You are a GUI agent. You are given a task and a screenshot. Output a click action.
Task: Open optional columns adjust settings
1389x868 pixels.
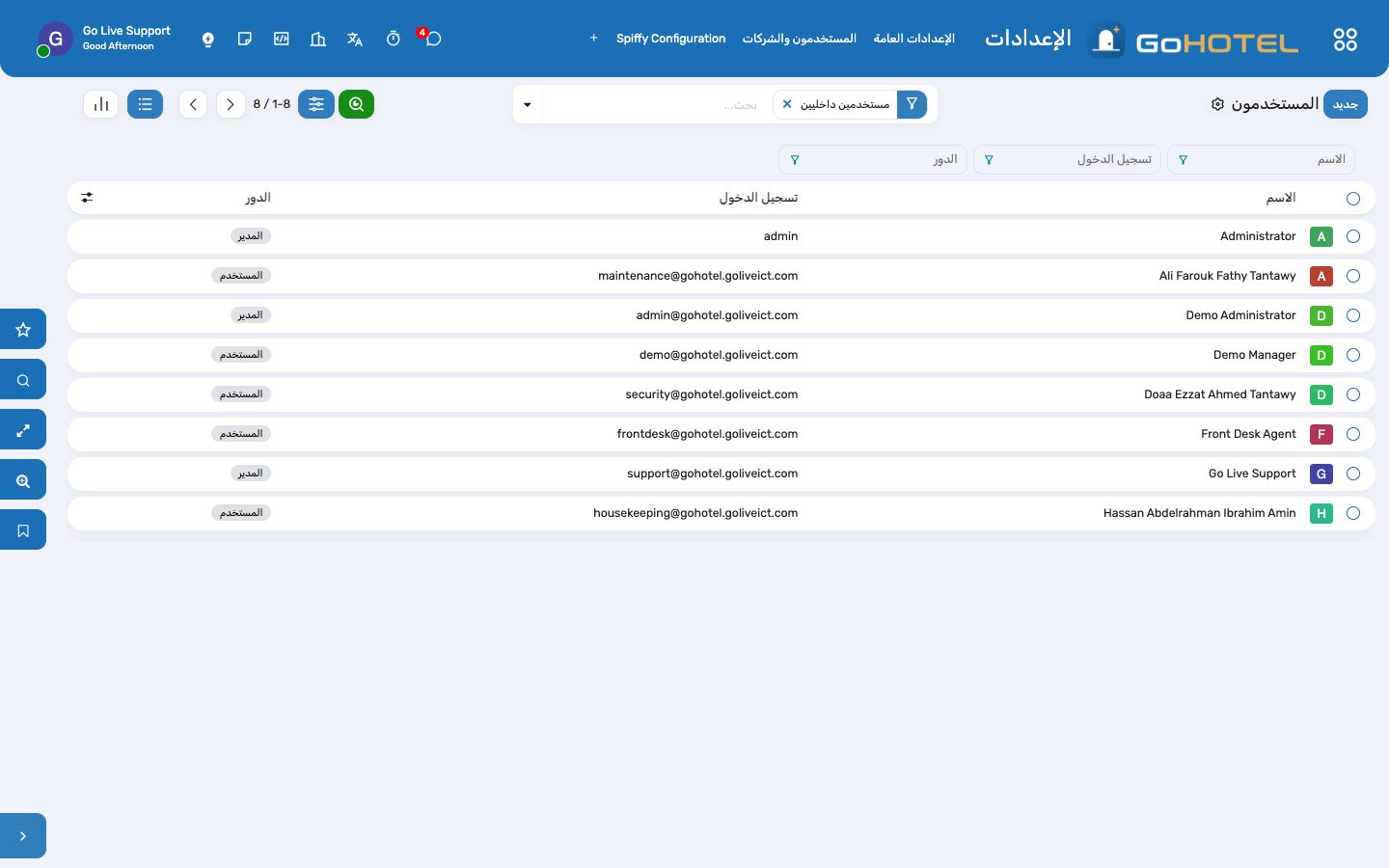(x=87, y=198)
